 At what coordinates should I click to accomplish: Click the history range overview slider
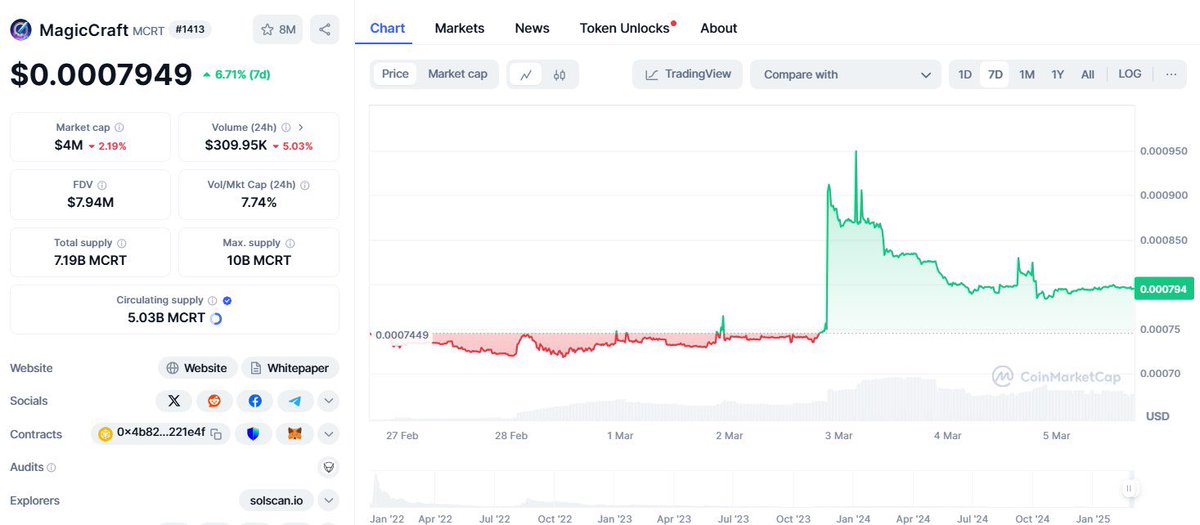click(754, 489)
